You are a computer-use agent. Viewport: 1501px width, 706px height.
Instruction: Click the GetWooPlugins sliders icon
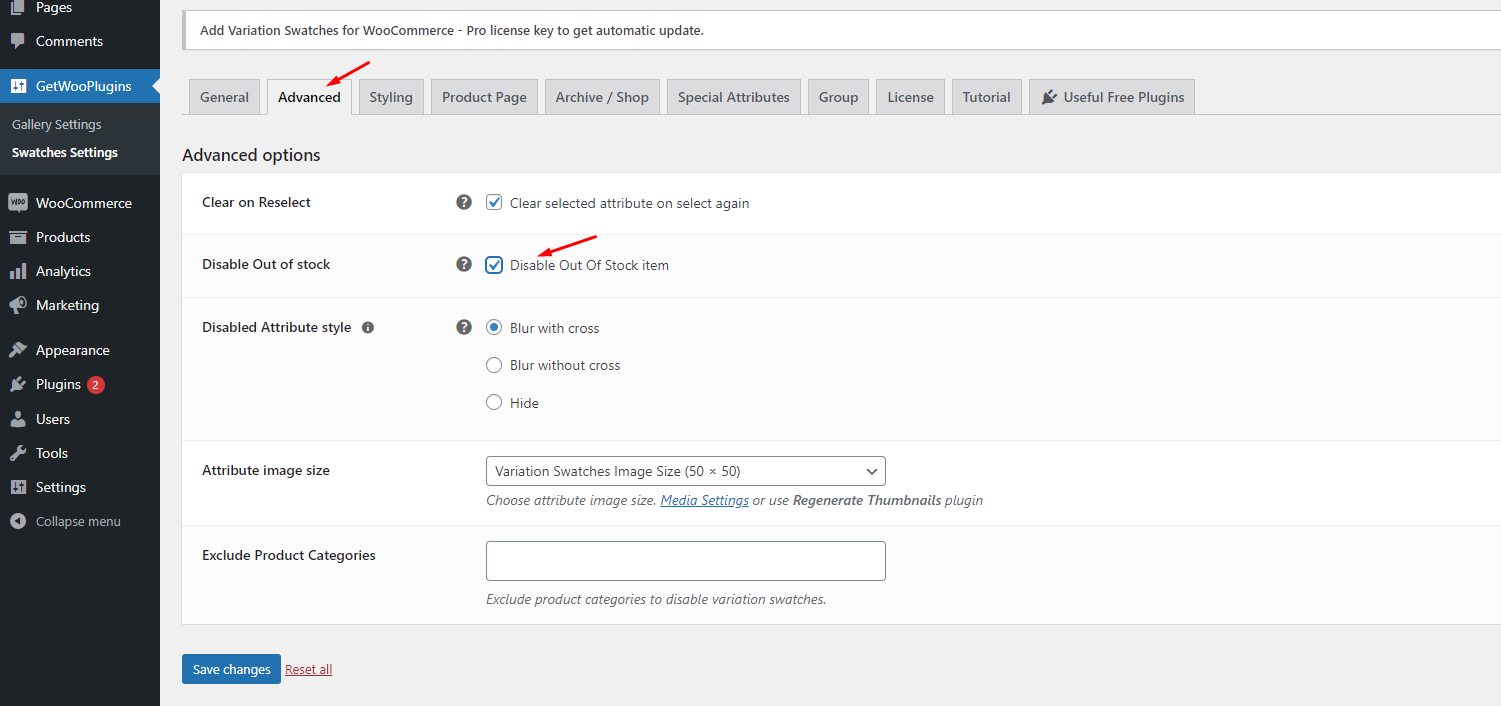point(18,86)
